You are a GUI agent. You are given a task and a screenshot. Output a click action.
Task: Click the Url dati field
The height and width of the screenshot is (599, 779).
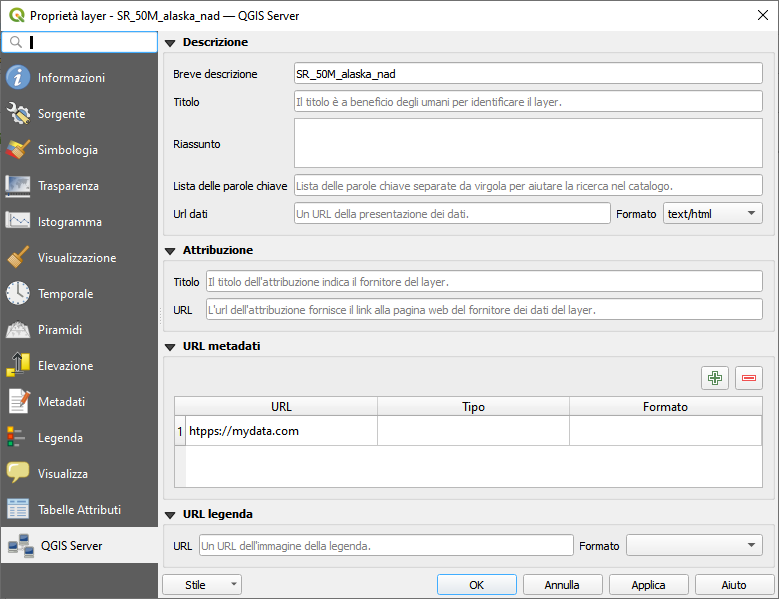click(452, 213)
